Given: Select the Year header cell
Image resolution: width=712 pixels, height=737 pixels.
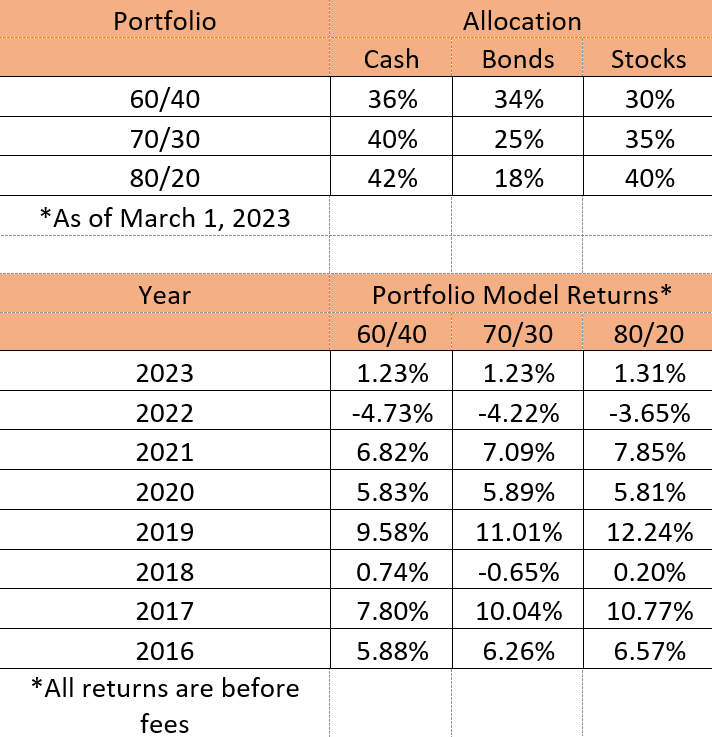Looking at the screenshot, I should 165,295.
